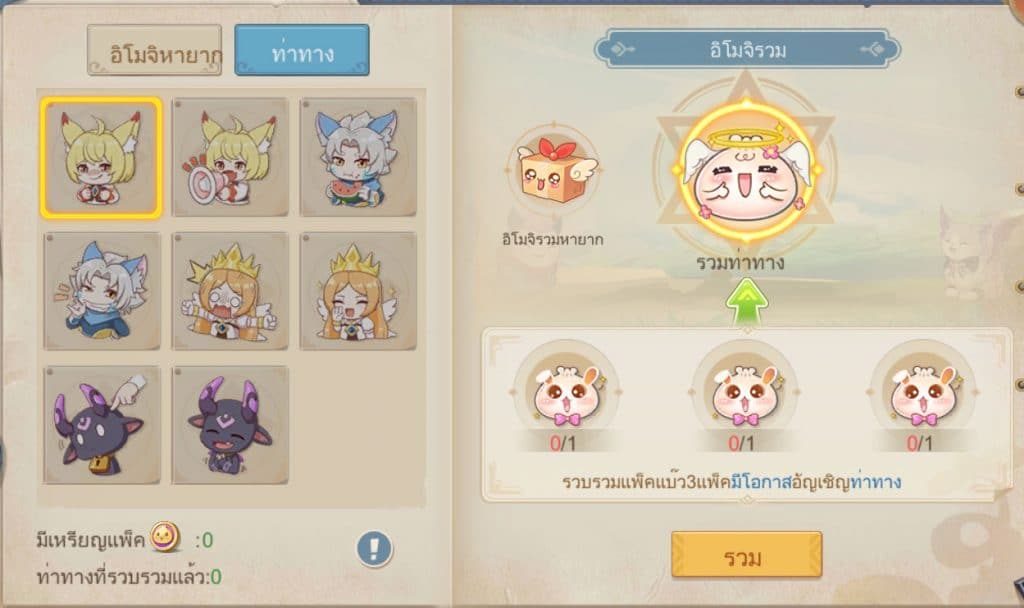Click the pack coin icon beside มีเหรียญแพ็ค
The image size is (1024, 608).
pos(165,537)
